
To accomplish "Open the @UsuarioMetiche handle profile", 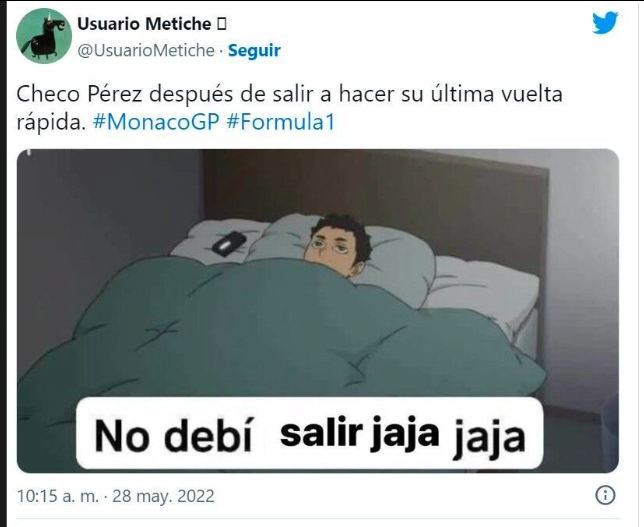I will click(146, 51).
